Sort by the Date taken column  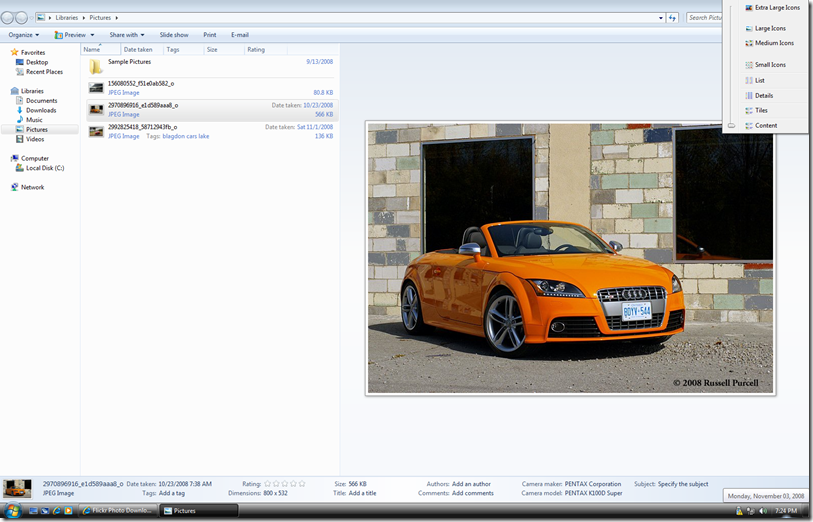pos(142,49)
